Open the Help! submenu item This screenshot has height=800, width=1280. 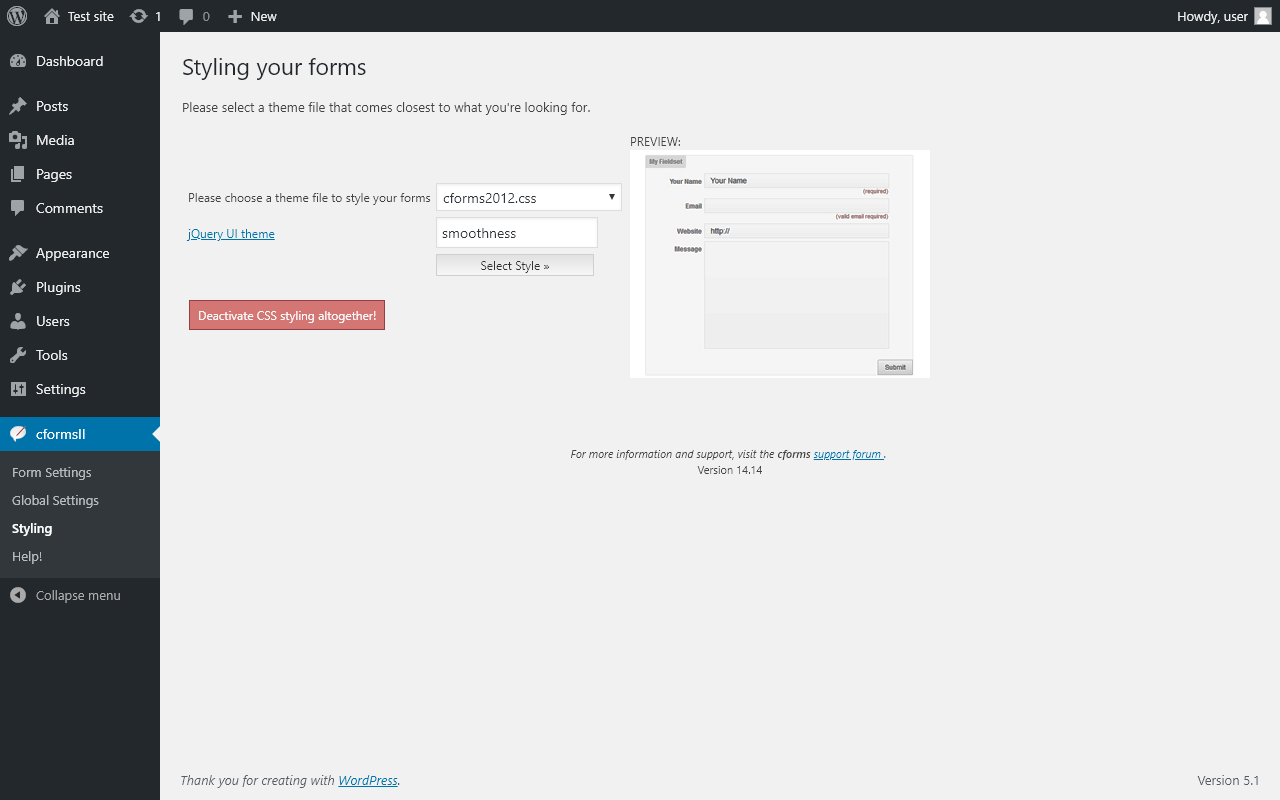point(27,556)
